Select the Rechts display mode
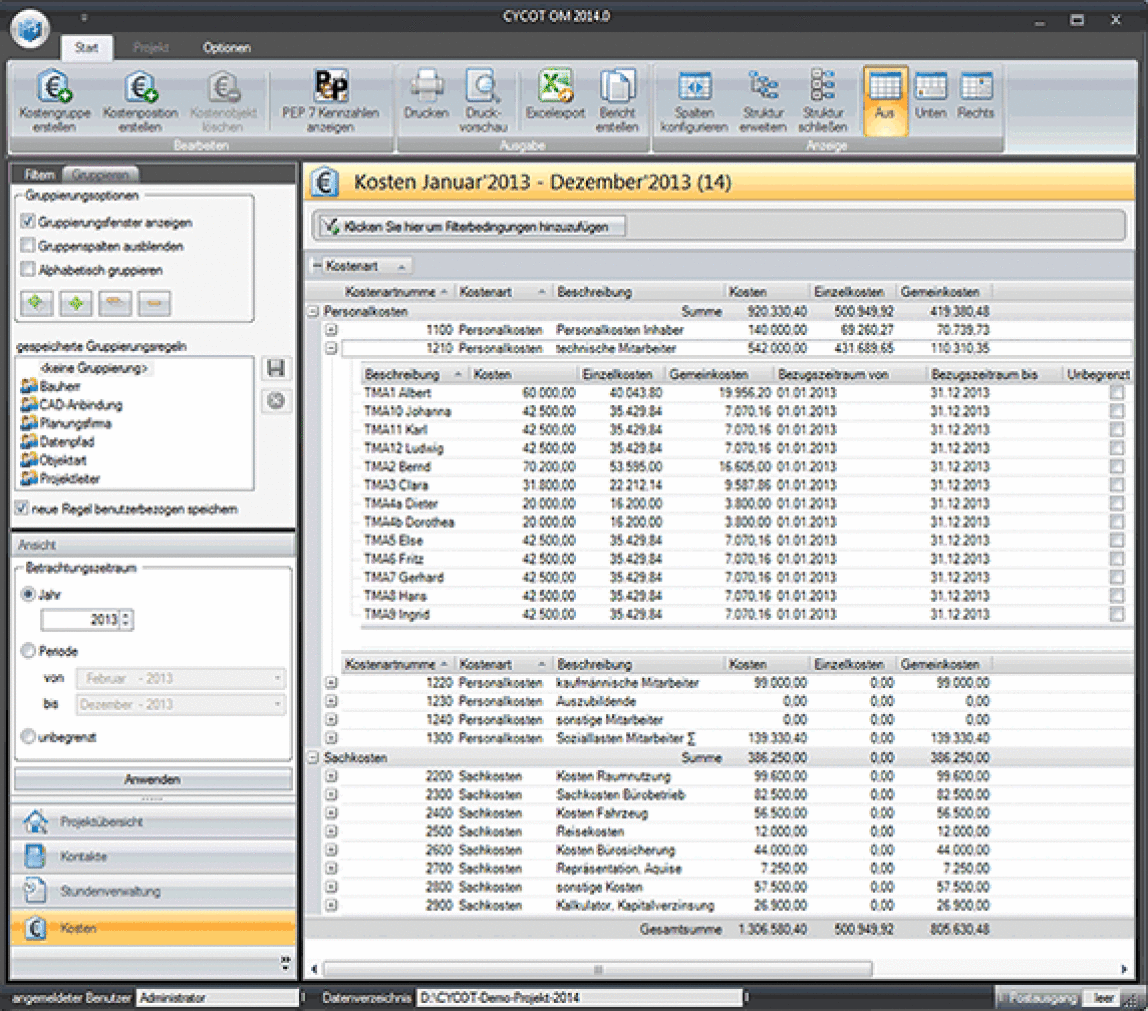The height and width of the screenshot is (1011, 1148). pyautogui.click(x=975, y=95)
